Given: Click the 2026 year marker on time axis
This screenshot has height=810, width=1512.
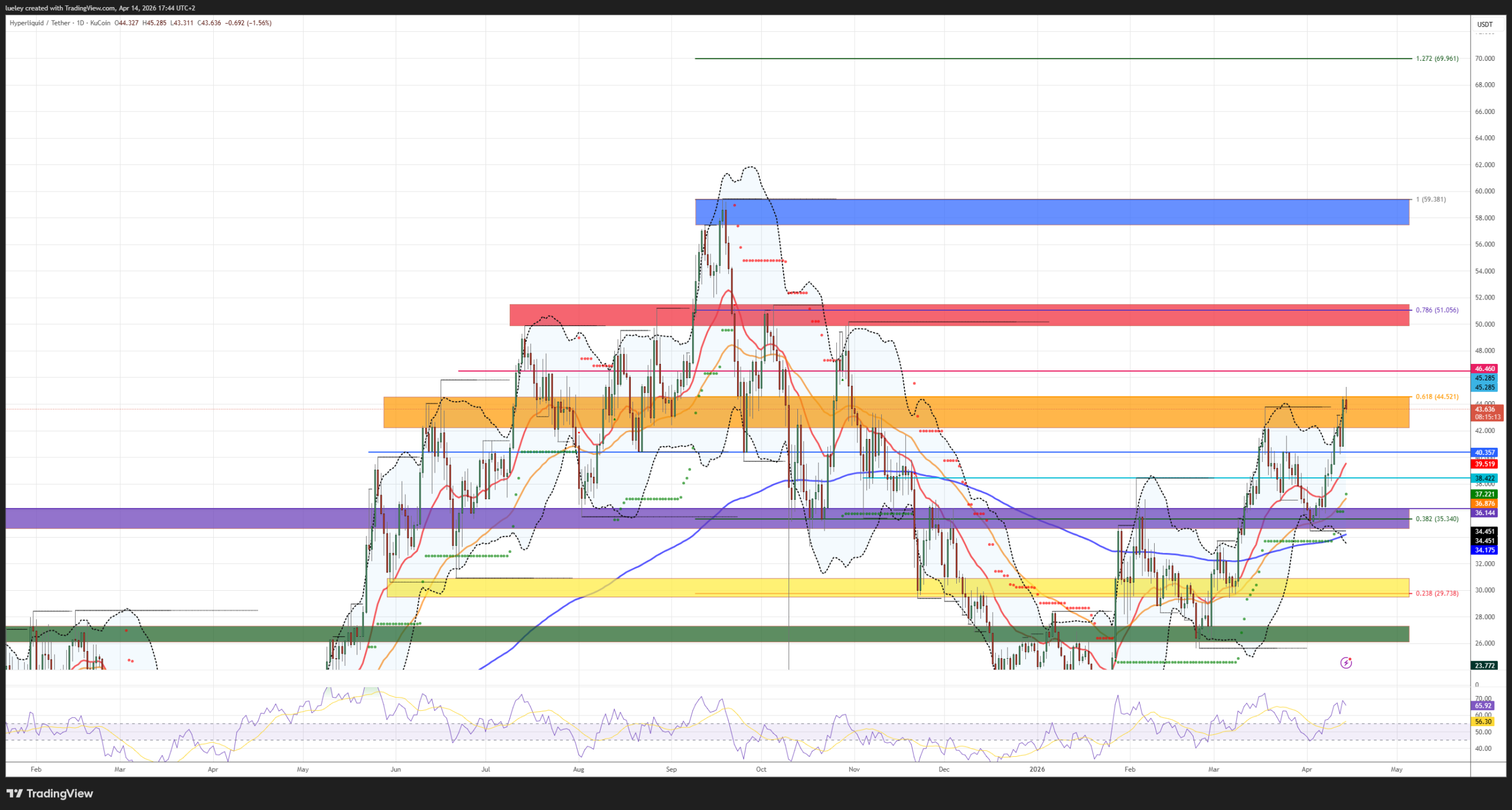Looking at the screenshot, I should point(1037,769).
